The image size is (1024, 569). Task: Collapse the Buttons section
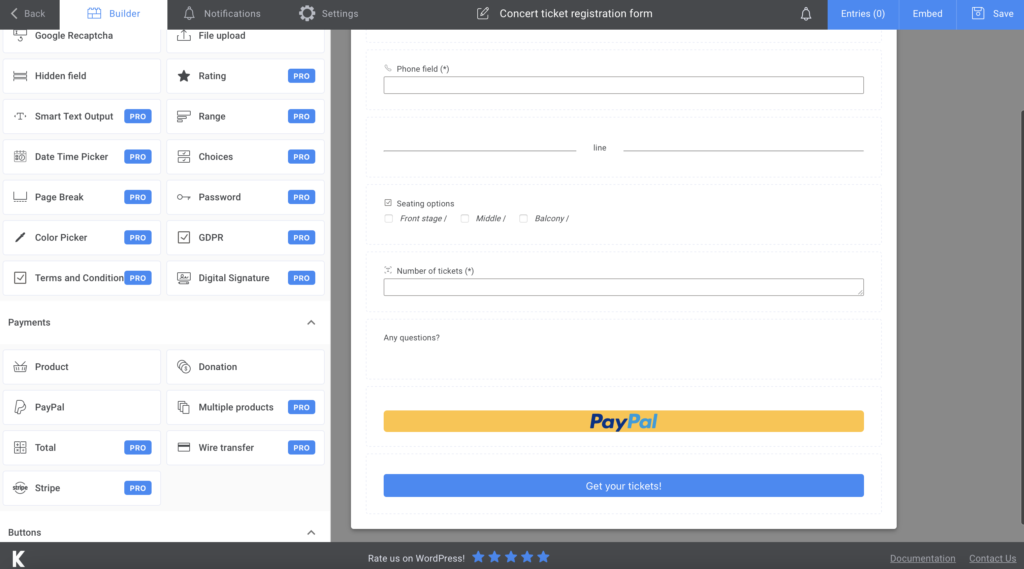(311, 533)
